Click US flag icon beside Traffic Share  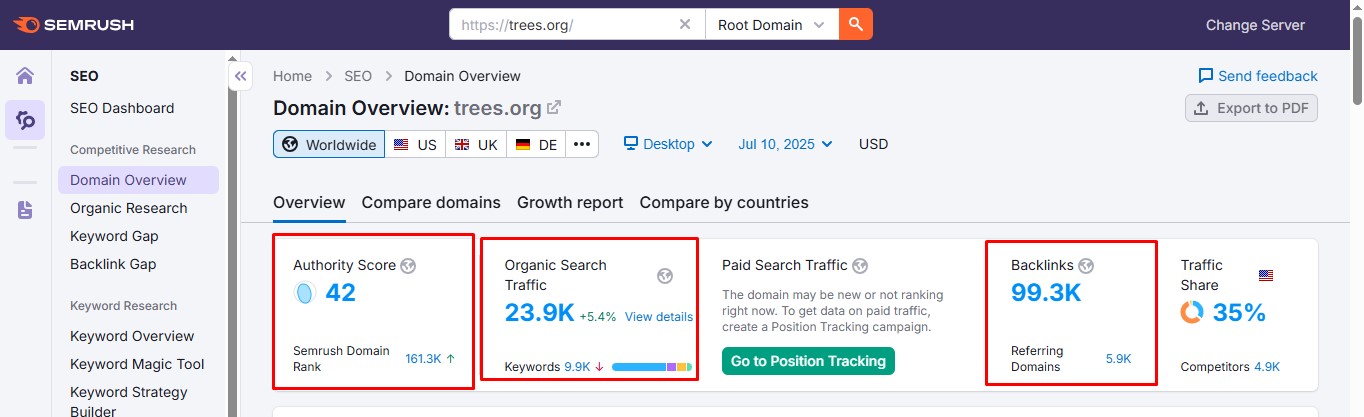[1266, 275]
